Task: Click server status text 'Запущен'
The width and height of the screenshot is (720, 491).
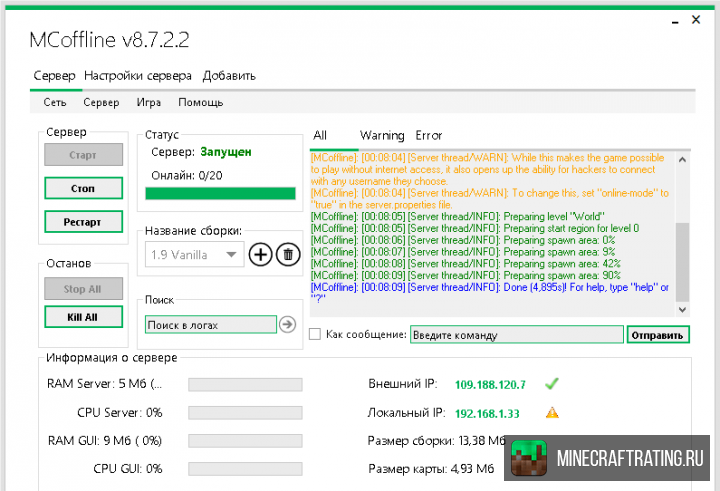Action: point(226,152)
